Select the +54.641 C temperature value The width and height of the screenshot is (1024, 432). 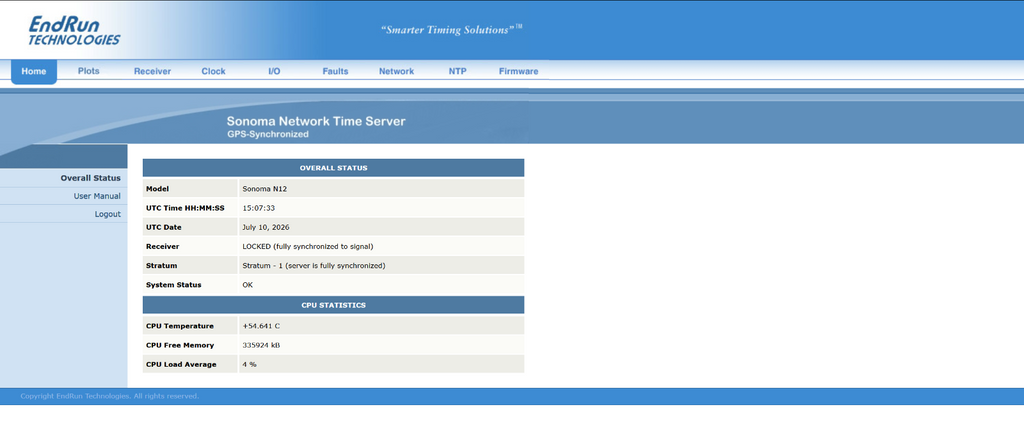261,326
